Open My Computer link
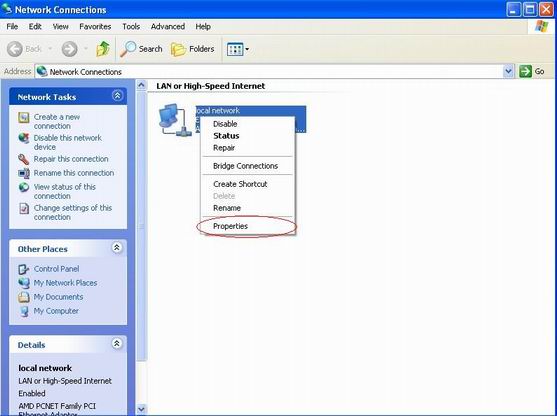 point(56,311)
